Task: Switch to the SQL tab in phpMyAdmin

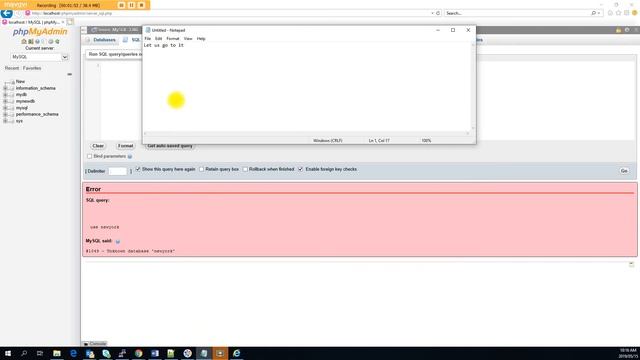Action: (x=131, y=40)
